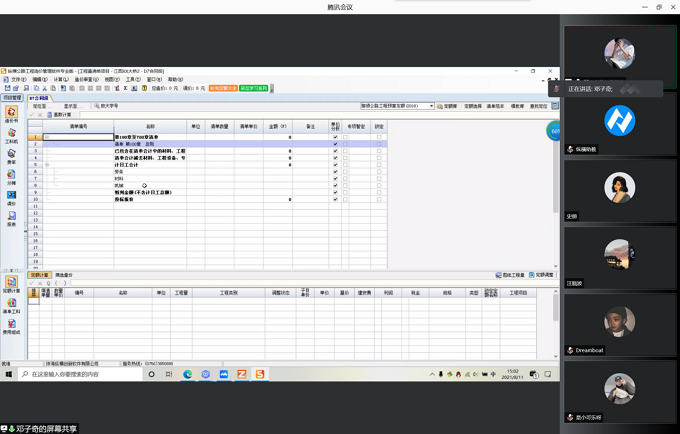680x434 pixels.
Task: Open 定额库 search icon button
Action: [447, 106]
